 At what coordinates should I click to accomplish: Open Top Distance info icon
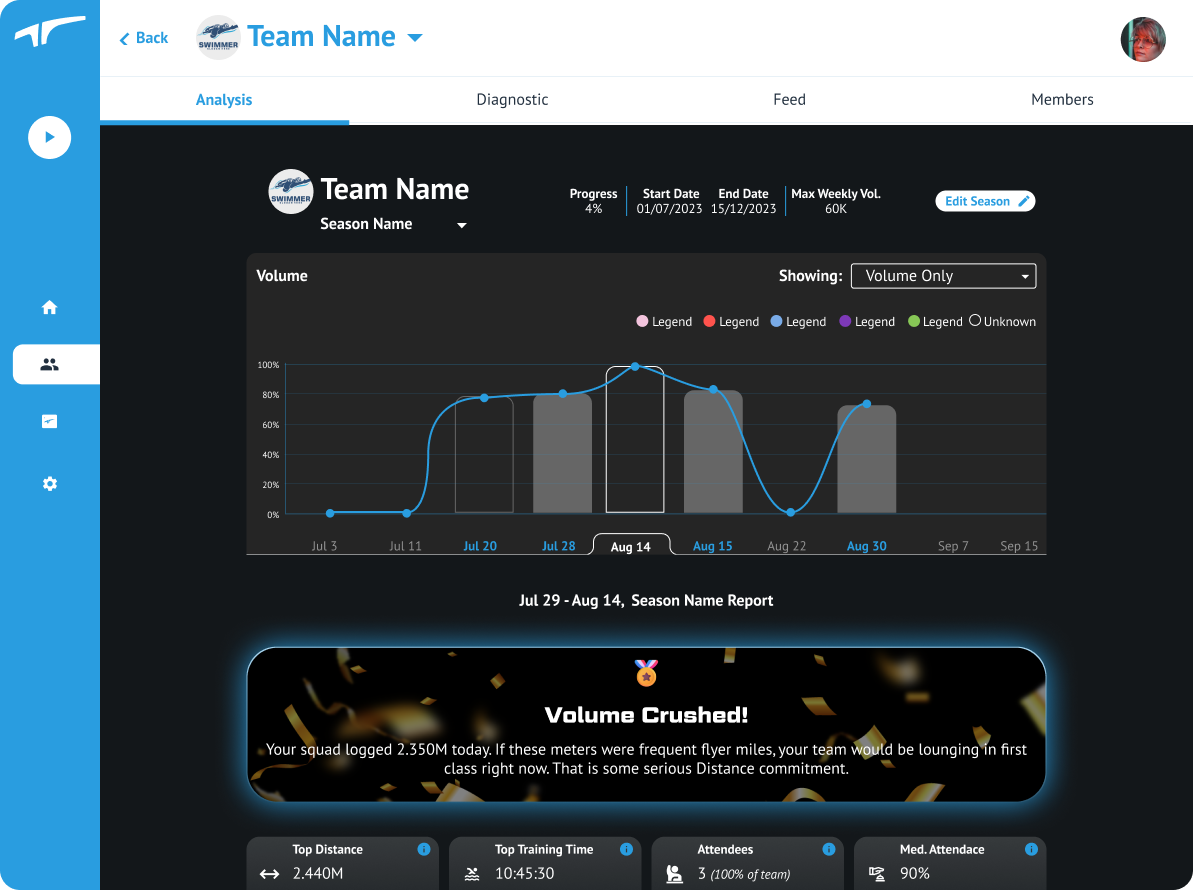424,849
